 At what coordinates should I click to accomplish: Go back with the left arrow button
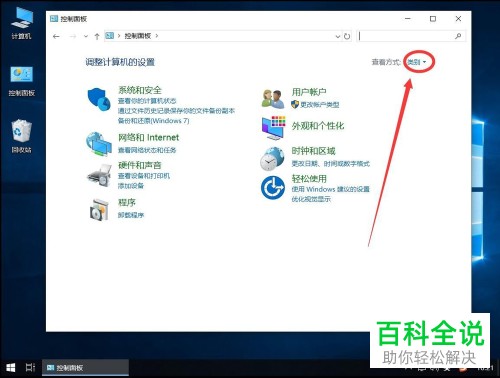click(x=56, y=36)
